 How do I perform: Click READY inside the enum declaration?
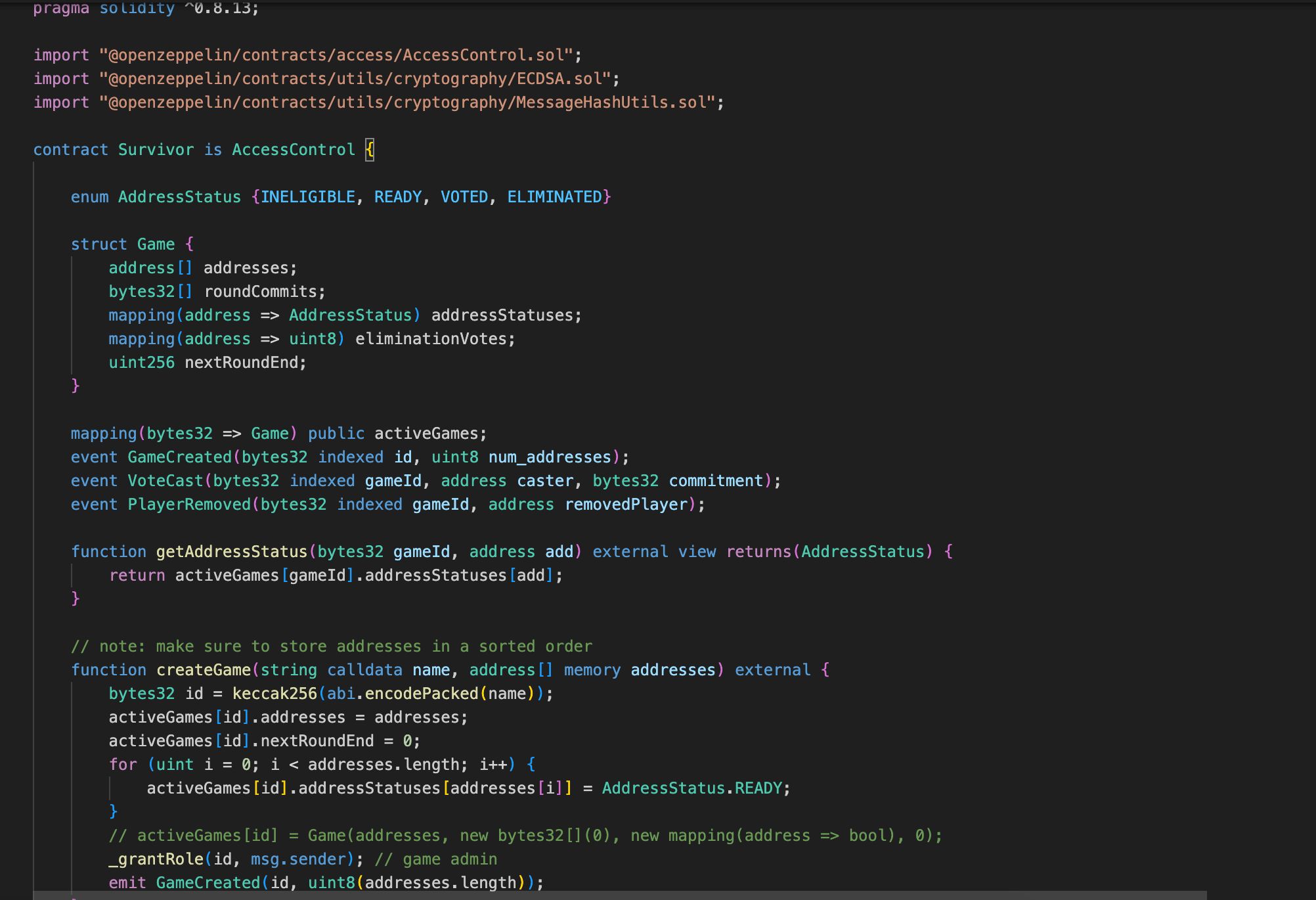pyautogui.click(x=398, y=197)
